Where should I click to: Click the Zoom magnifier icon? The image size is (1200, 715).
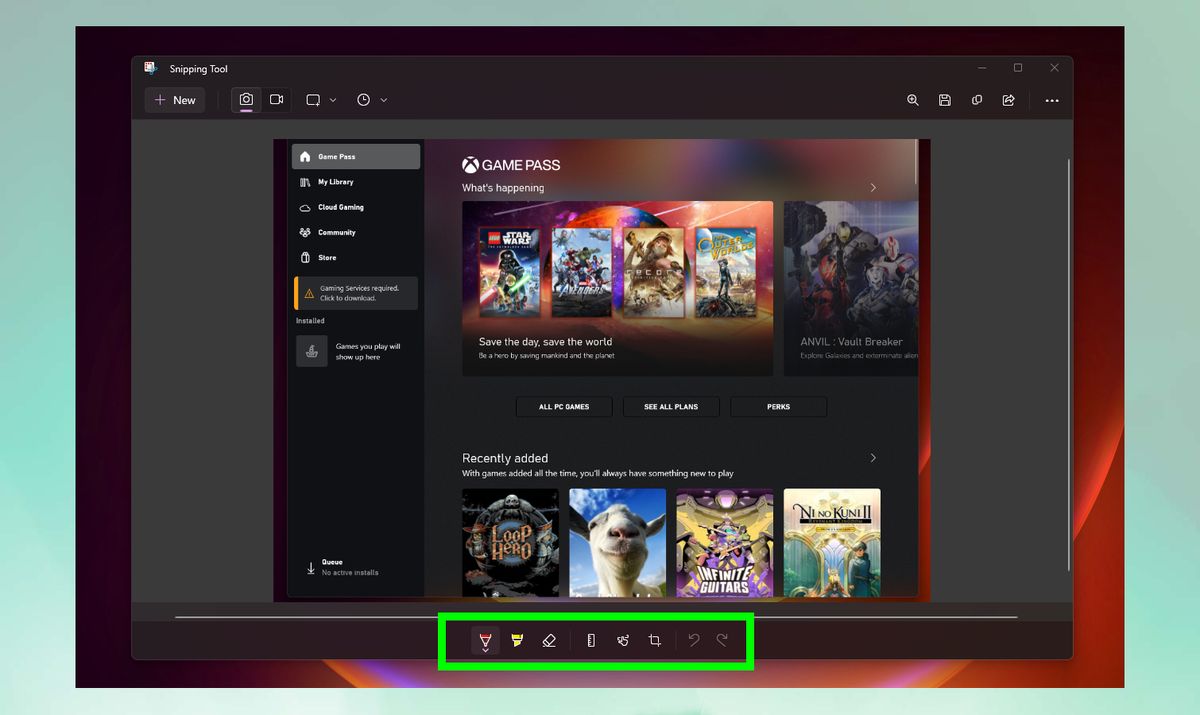913,100
